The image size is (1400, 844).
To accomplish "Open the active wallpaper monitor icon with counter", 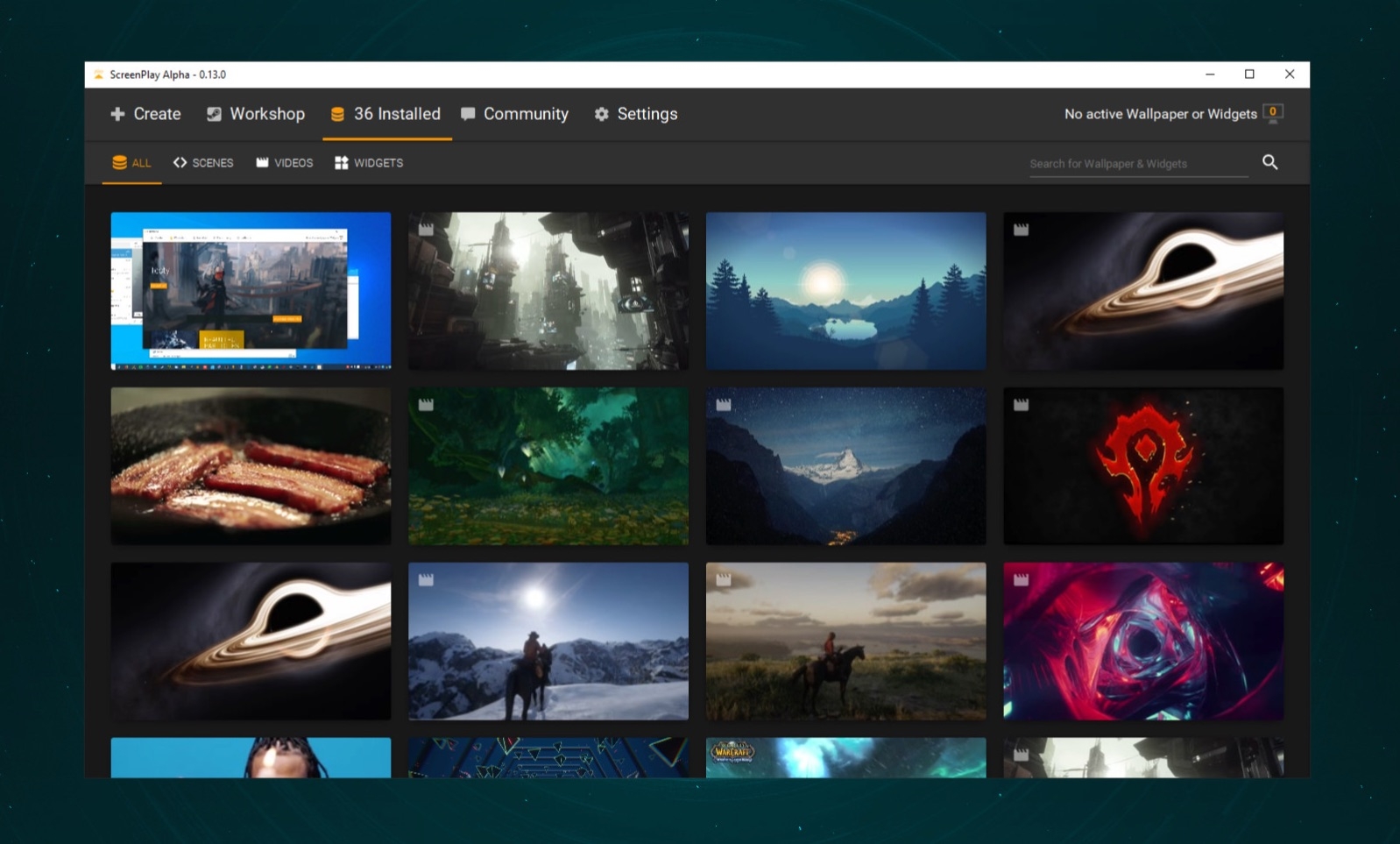I will [1273, 114].
